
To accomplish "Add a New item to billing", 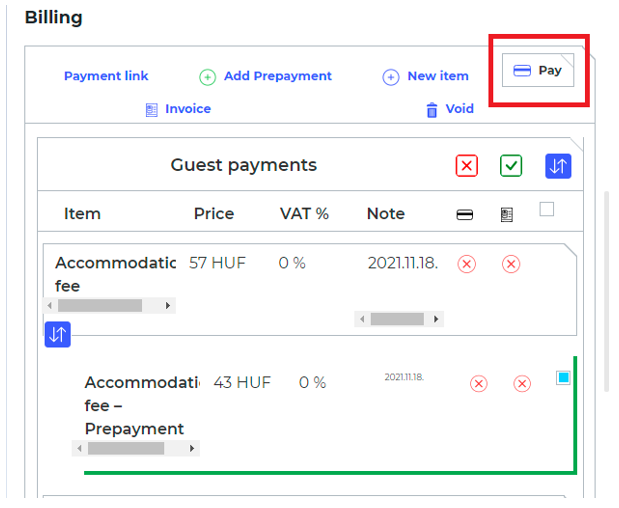I will [x=425, y=76].
